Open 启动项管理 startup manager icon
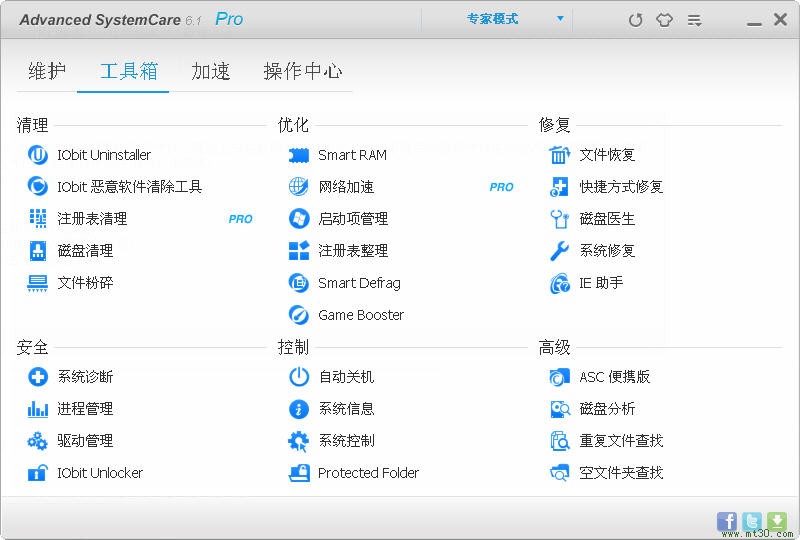 click(298, 218)
